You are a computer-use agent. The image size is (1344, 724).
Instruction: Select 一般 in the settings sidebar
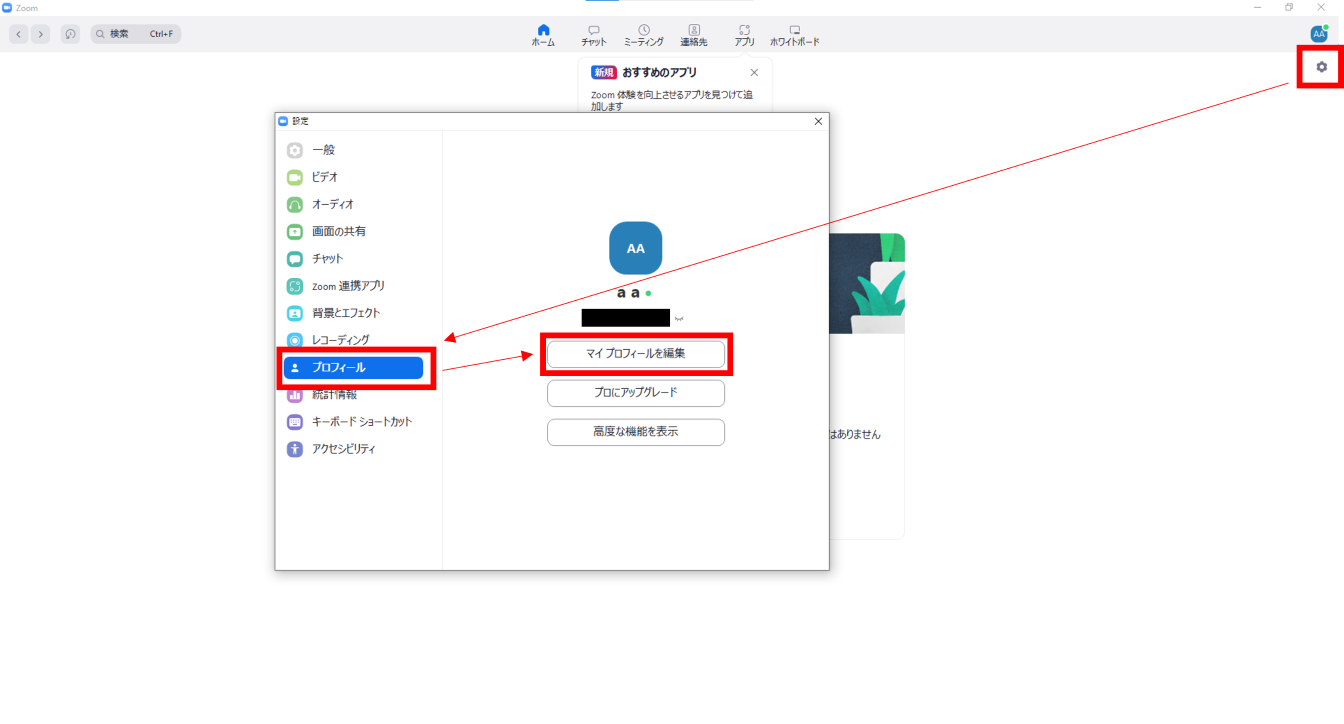[x=354, y=150]
